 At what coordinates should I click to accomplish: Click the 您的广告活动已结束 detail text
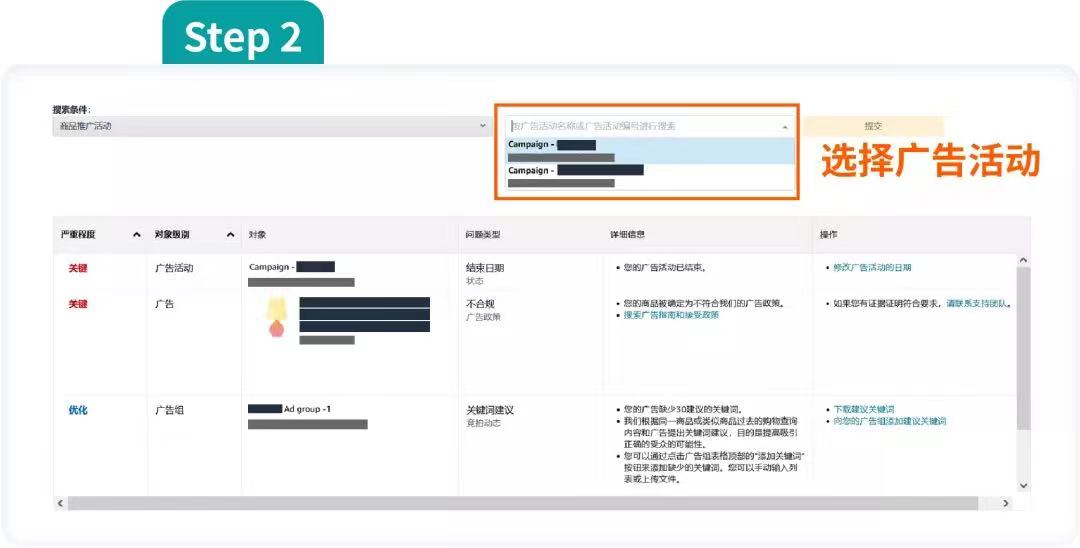(664, 268)
